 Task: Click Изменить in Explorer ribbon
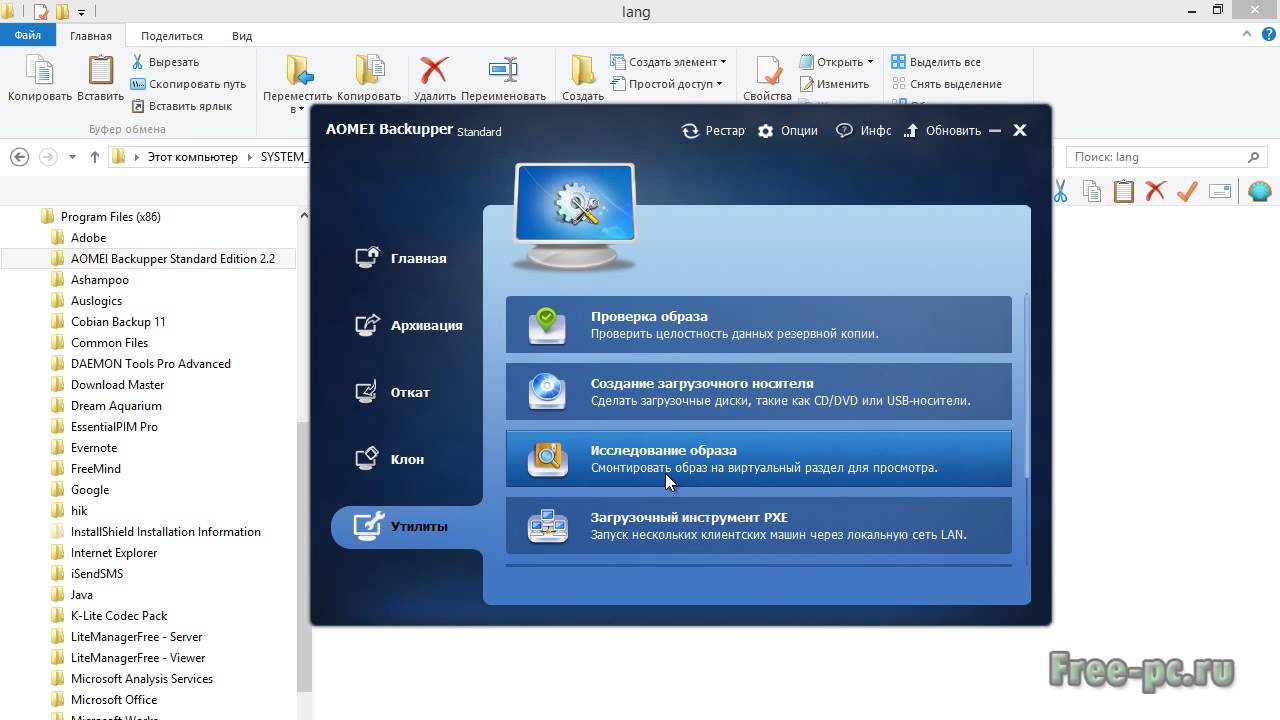(834, 84)
